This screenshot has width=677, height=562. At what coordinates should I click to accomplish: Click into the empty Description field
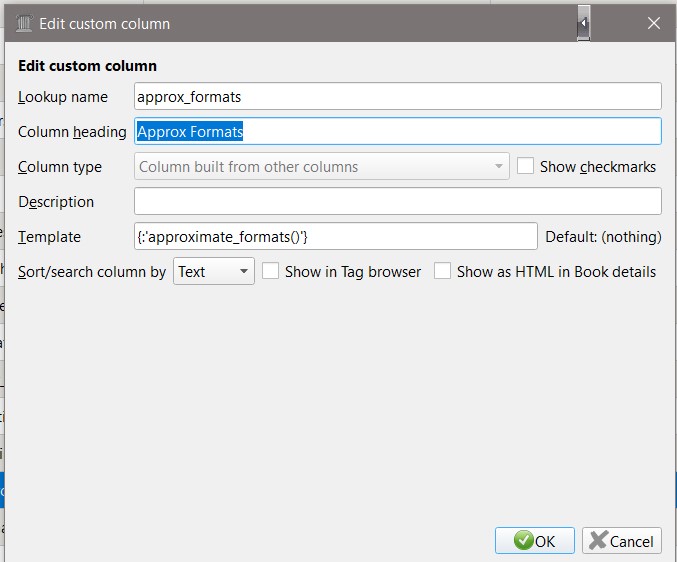coord(397,202)
